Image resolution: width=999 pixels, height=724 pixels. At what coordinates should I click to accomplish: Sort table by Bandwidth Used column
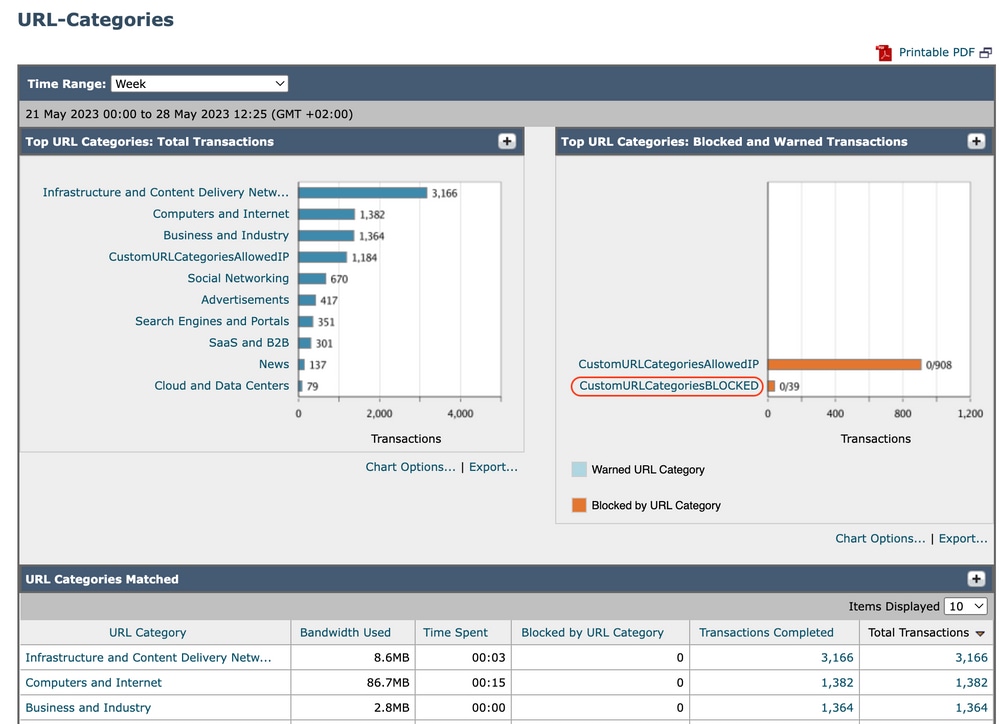345,632
